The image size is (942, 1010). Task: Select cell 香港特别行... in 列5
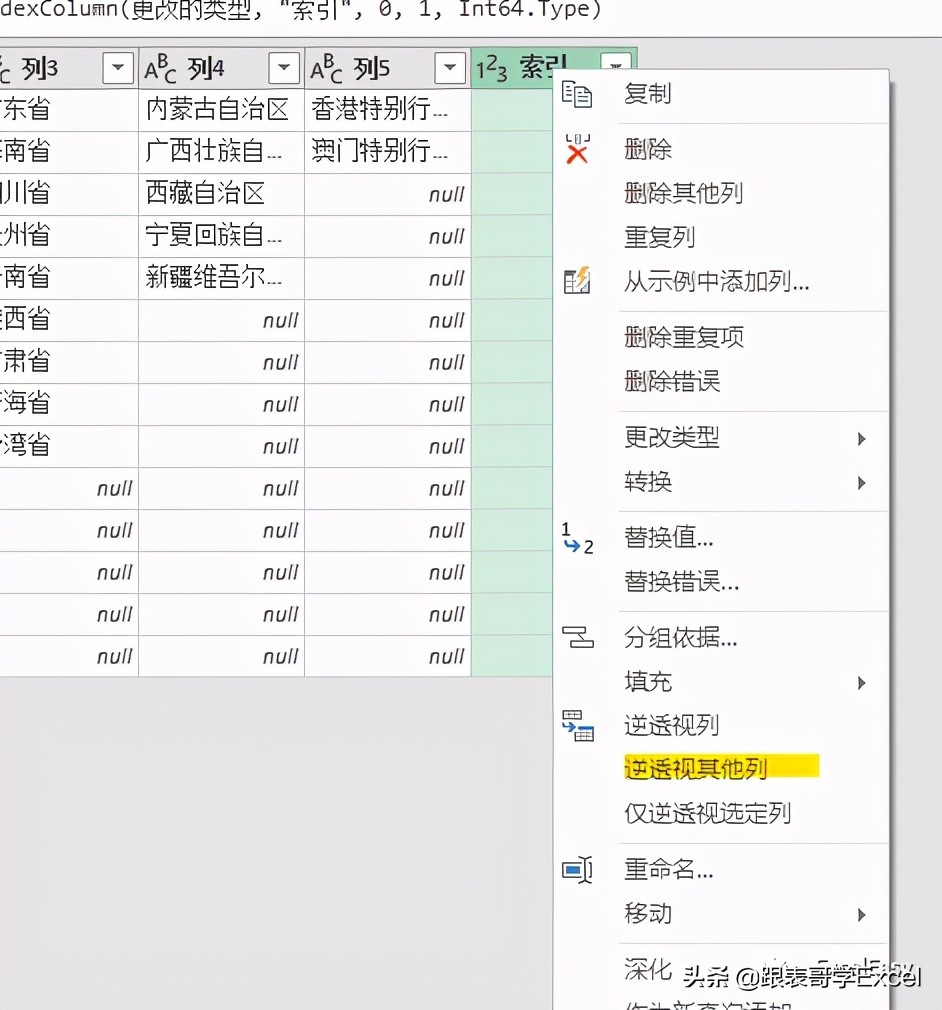pos(387,110)
